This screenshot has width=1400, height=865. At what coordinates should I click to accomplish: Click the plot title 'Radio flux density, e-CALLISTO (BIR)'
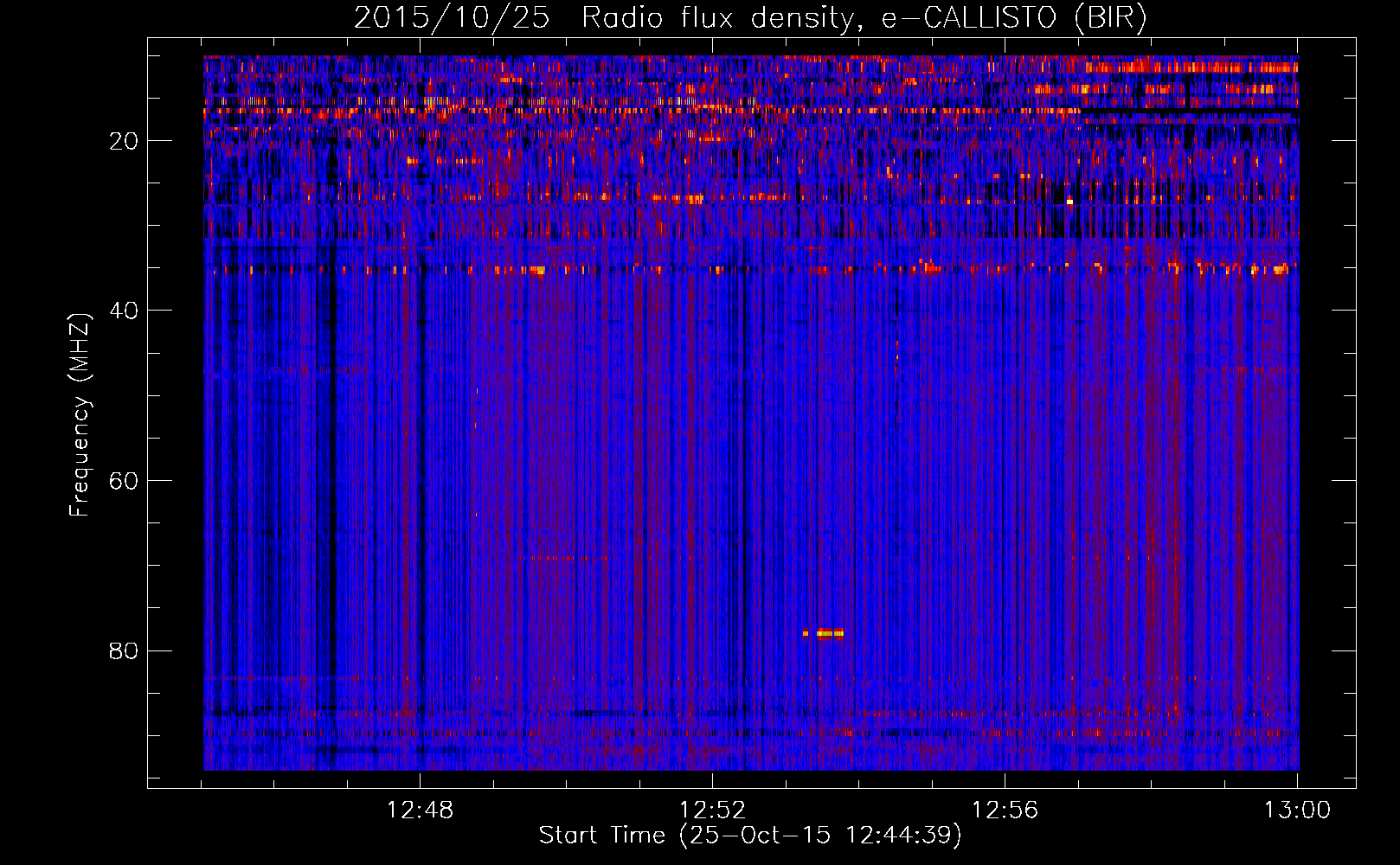click(x=864, y=18)
